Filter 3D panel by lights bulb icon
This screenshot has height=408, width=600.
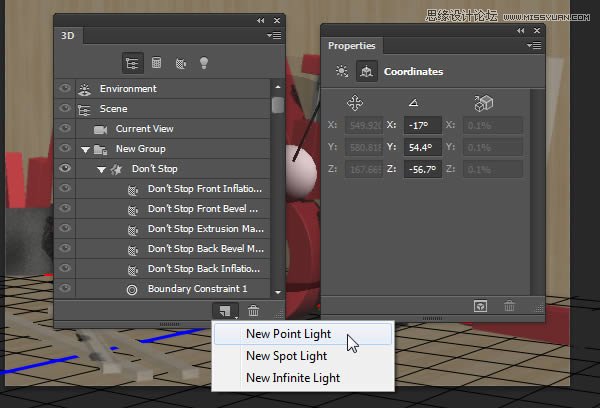tap(204, 63)
